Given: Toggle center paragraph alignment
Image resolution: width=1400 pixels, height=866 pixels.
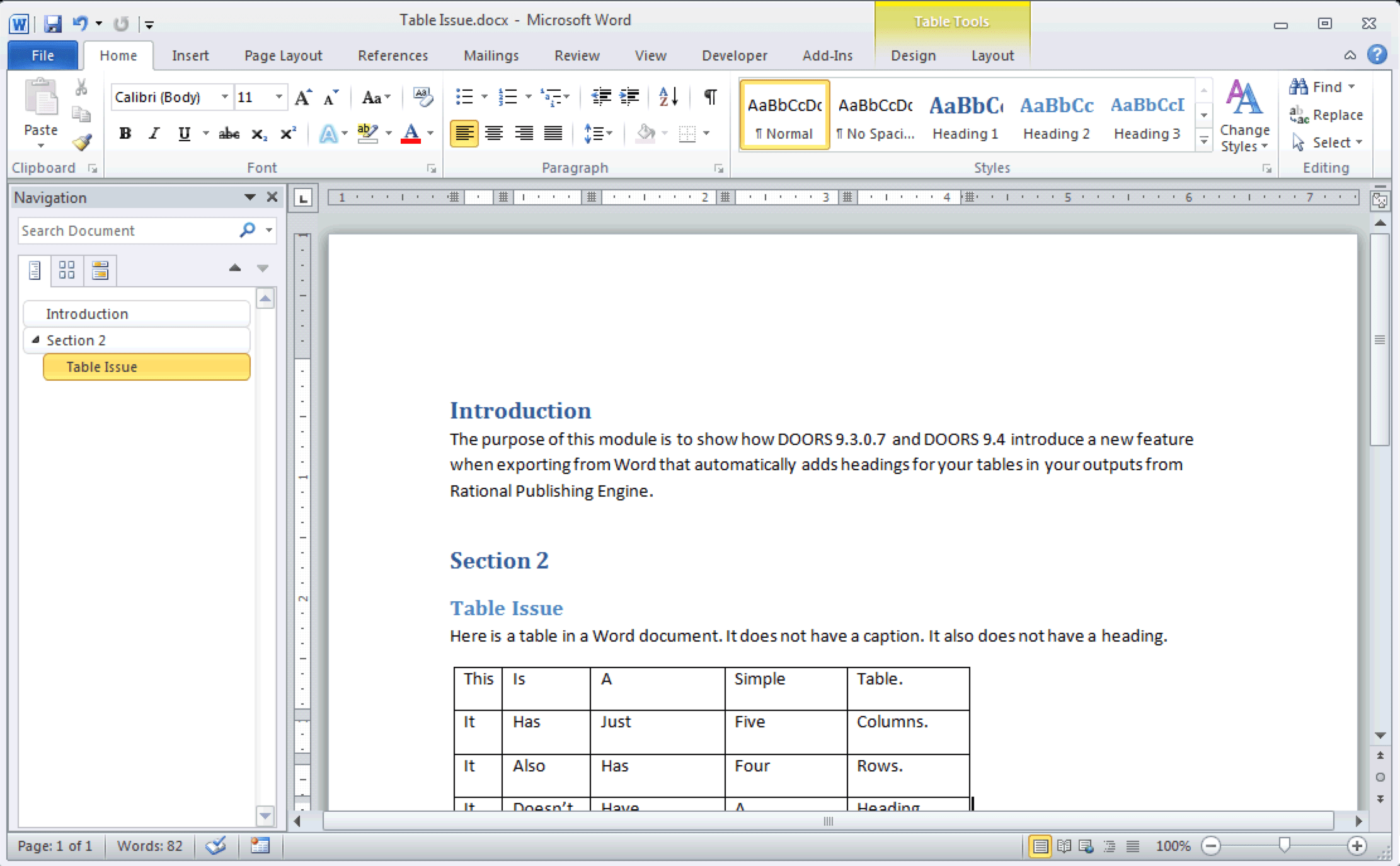Looking at the screenshot, I should pyautogui.click(x=494, y=134).
